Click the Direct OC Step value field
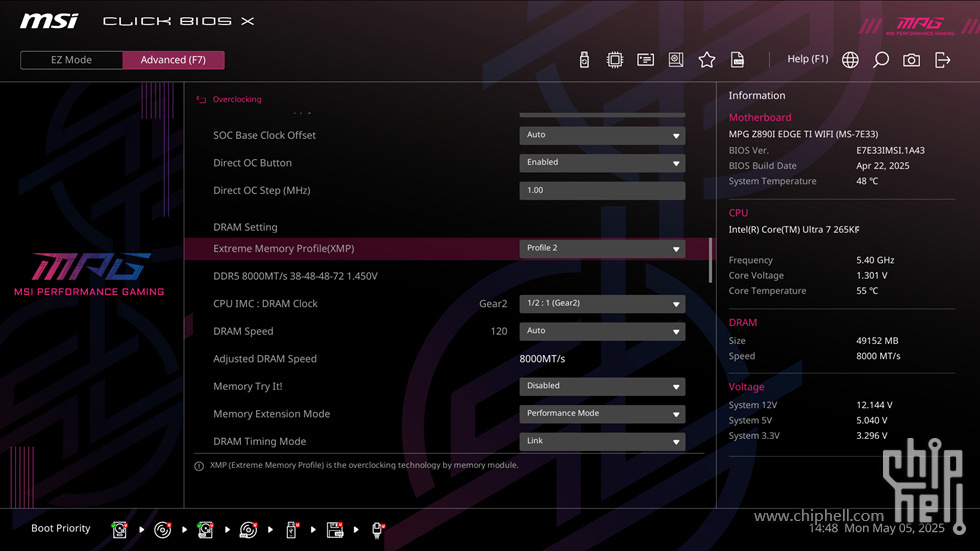Viewport: 980px width, 551px height. click(602, 191)
